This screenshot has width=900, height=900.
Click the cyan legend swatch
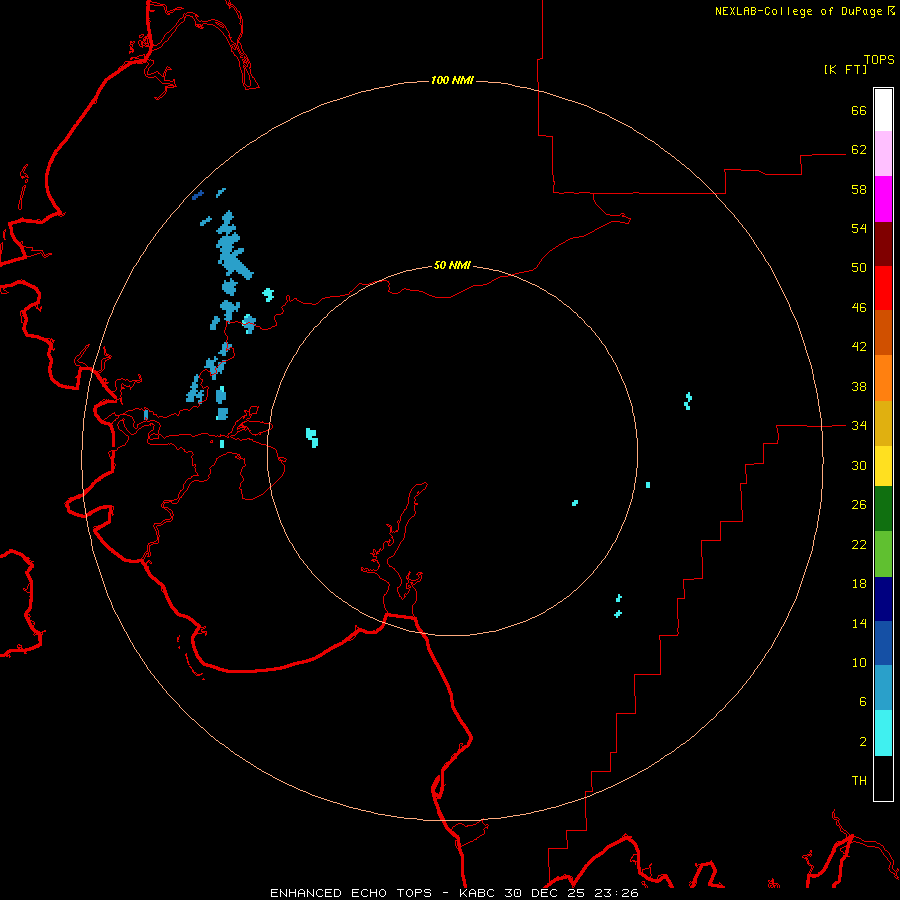[x=883, y=733]
